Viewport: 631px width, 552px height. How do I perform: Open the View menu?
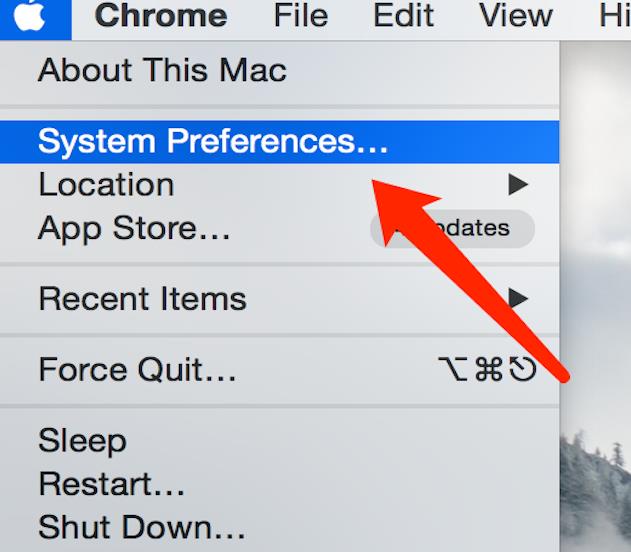click(x=515, y=16)
